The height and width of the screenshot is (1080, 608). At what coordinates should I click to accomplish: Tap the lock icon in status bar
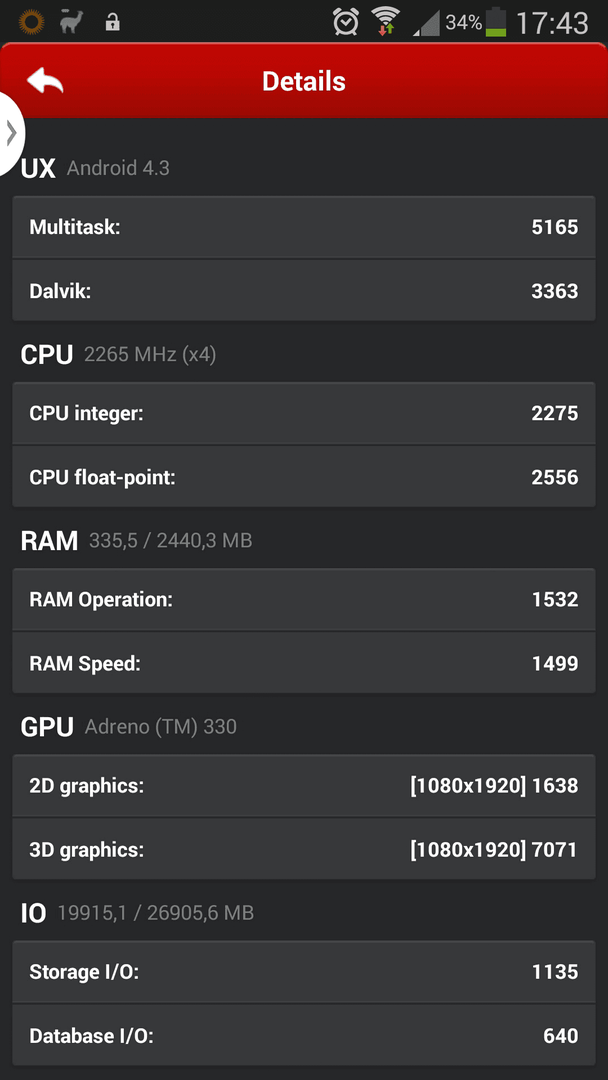pyautogui.click(x=112, y=22)
